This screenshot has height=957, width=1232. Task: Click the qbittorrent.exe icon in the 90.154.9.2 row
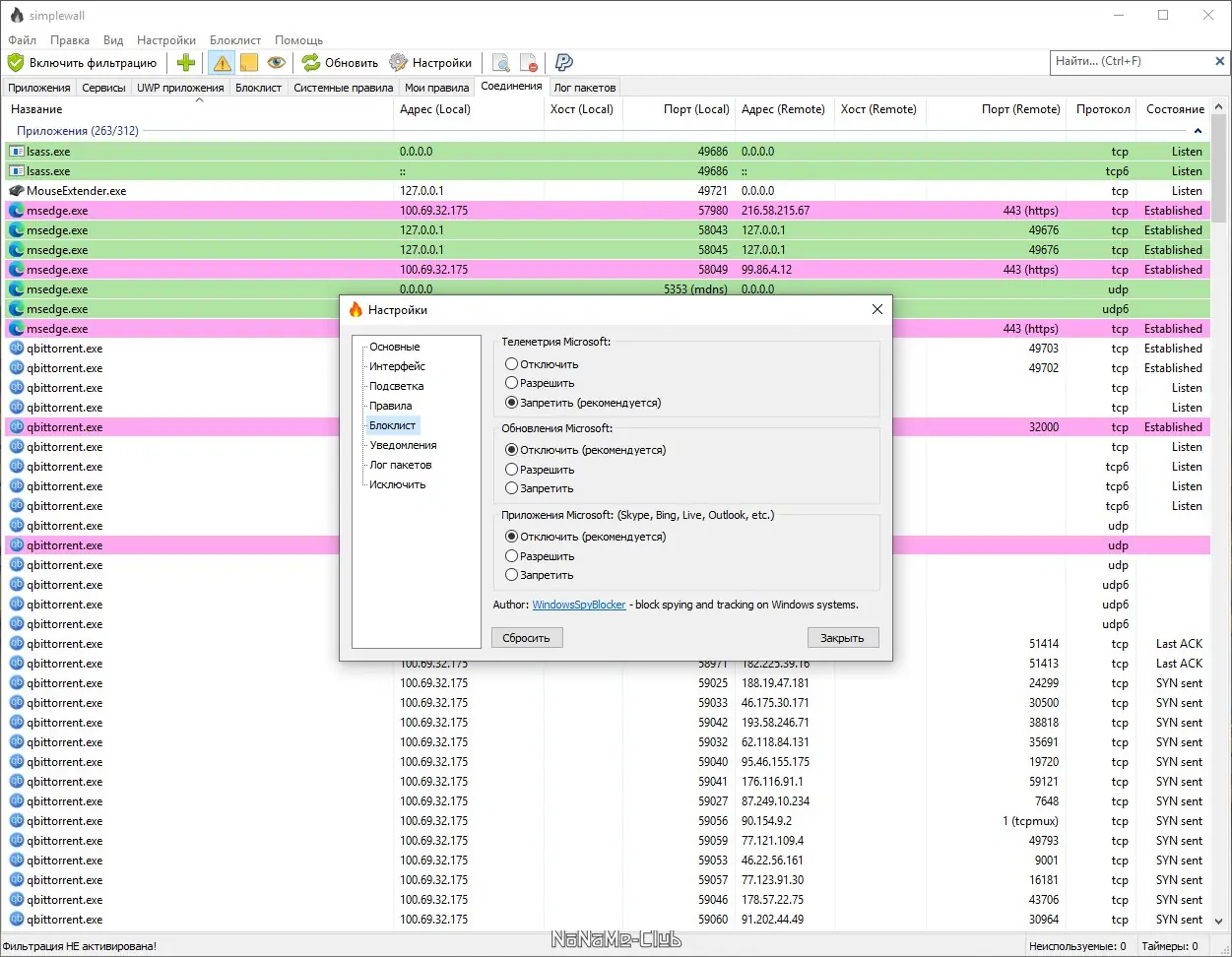pyautogui.click(x=17, y=821)
